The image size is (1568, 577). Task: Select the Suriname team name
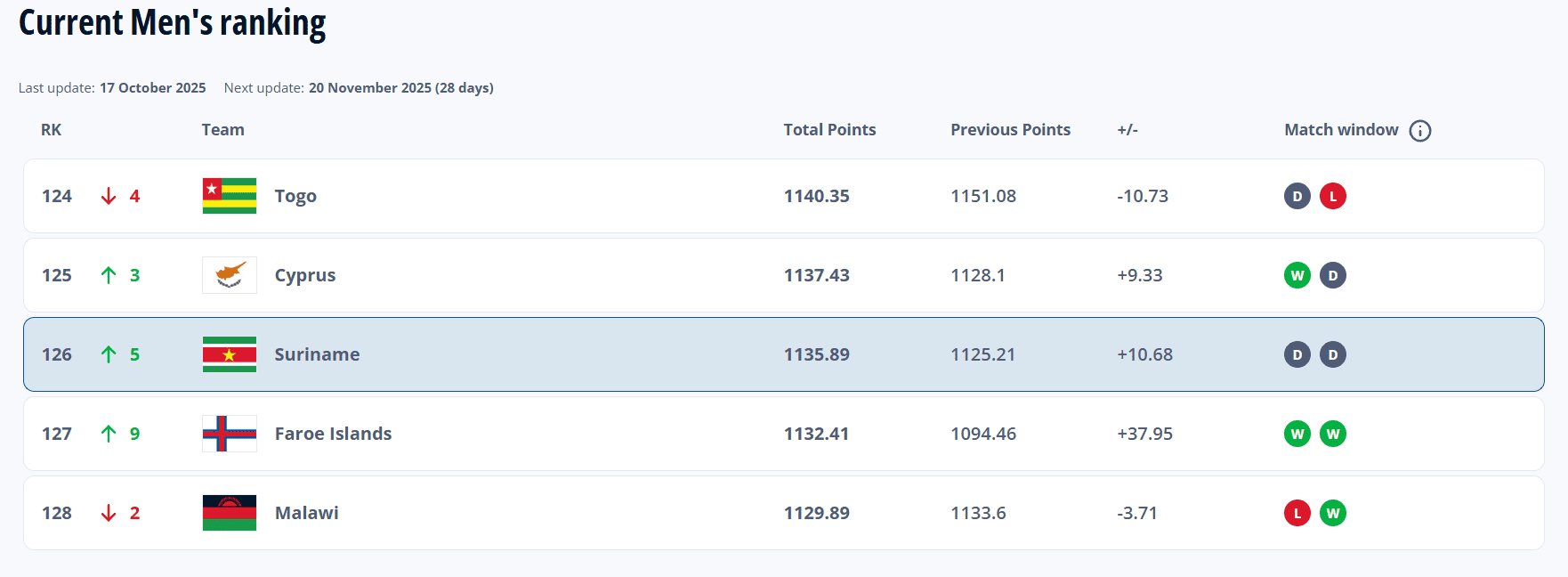click(x=317, y=354)
